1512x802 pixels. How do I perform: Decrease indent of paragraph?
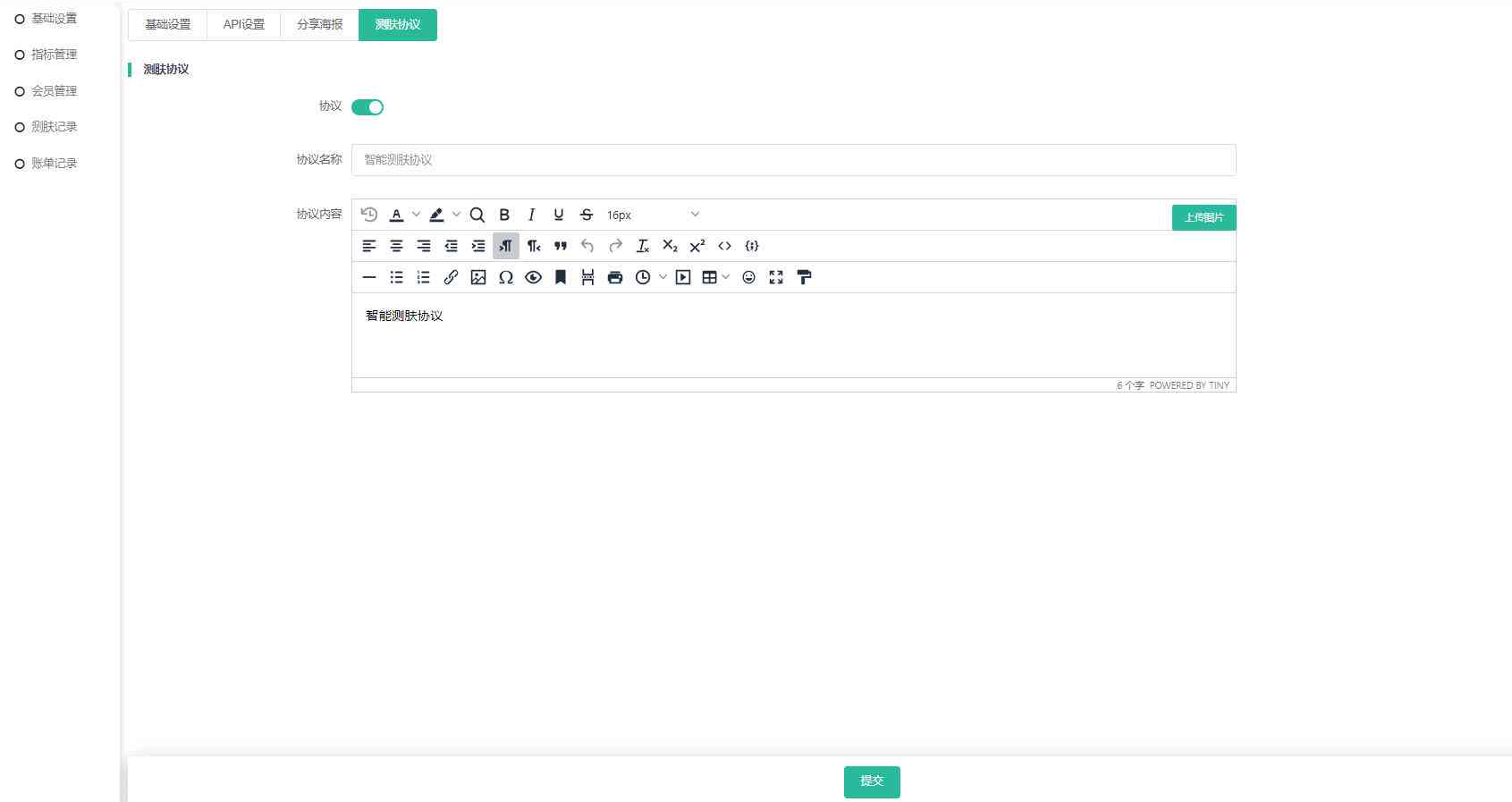point(452,246)
